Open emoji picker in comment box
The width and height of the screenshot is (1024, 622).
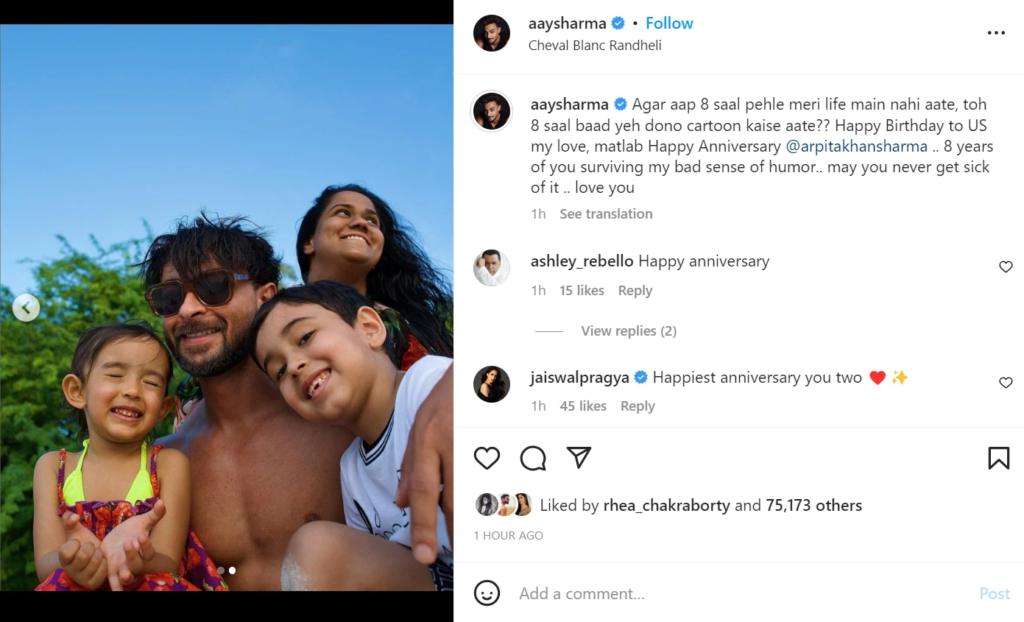coord(487,593)
